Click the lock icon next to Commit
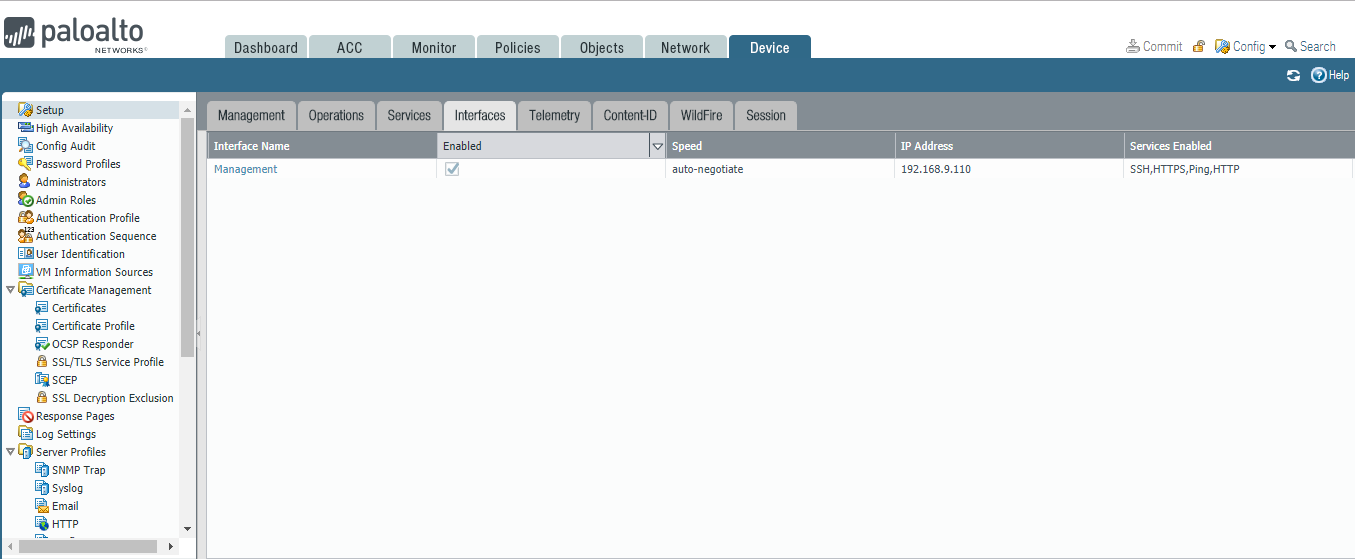 point(1198,47)
